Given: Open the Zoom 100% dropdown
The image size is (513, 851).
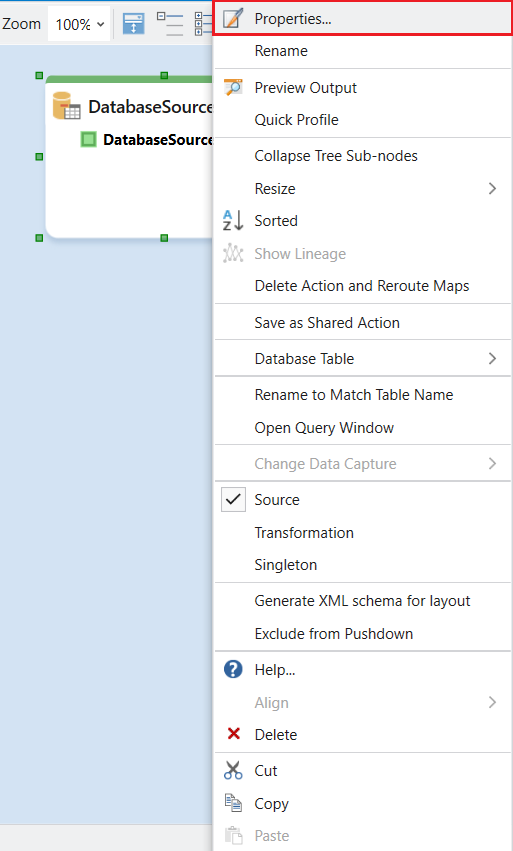Looking at the screenshot, I should pyautogui.click(x=79, y=24).
